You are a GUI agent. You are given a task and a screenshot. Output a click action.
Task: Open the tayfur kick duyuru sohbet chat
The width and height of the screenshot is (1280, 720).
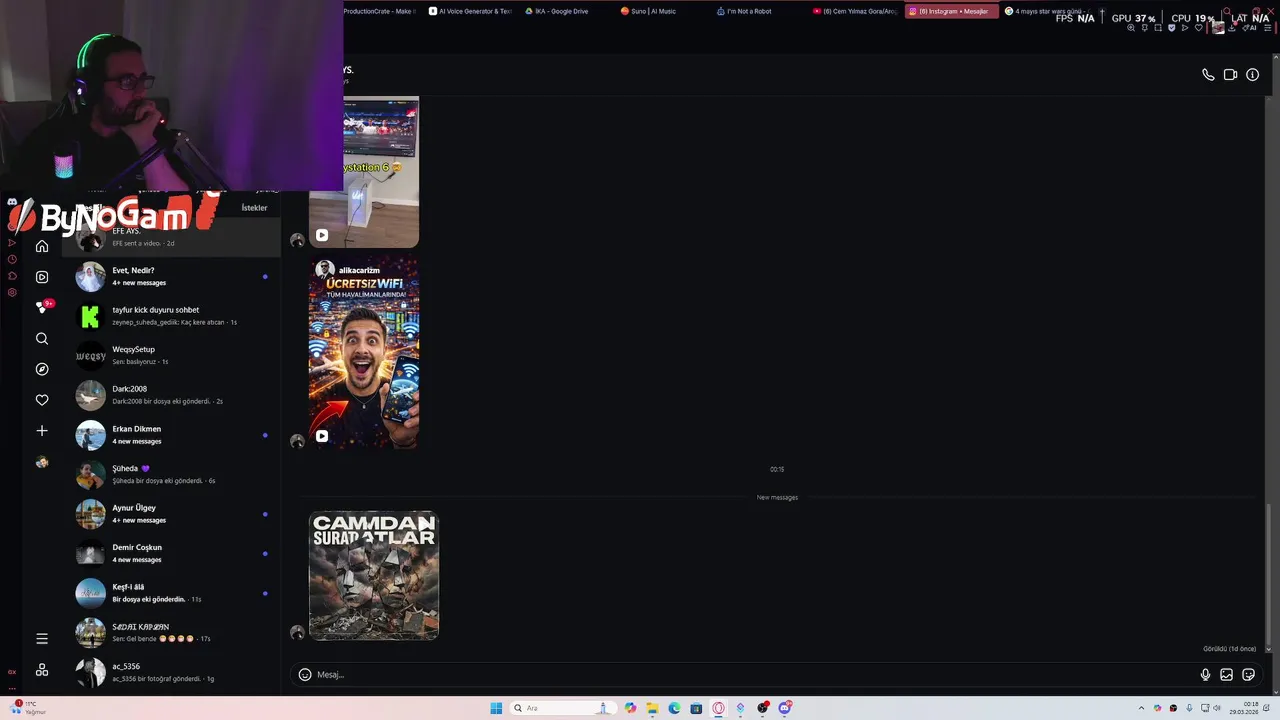click(171, 316)
